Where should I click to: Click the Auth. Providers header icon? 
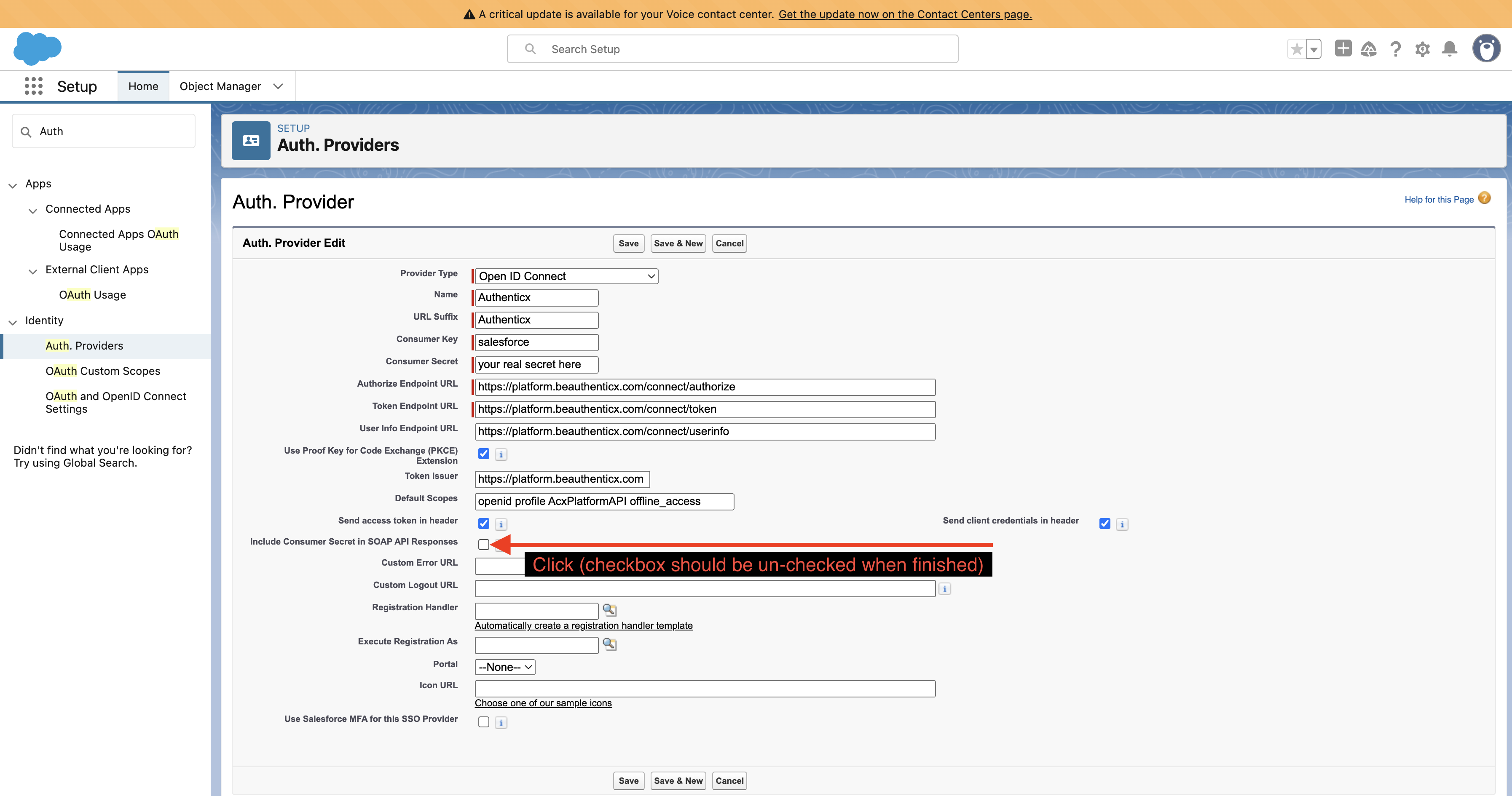[x=251, y=141]
